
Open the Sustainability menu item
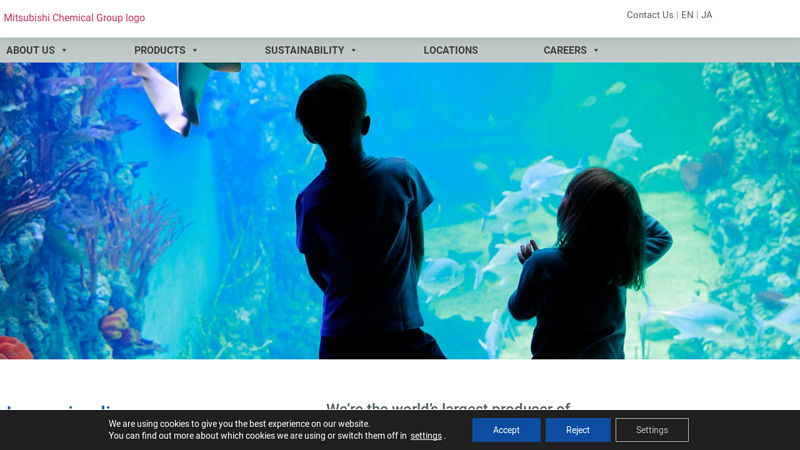pos(304,50)
